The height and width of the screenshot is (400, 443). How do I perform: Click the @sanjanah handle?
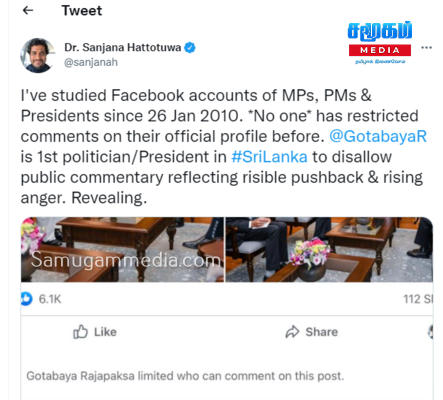tap(91, 62)
